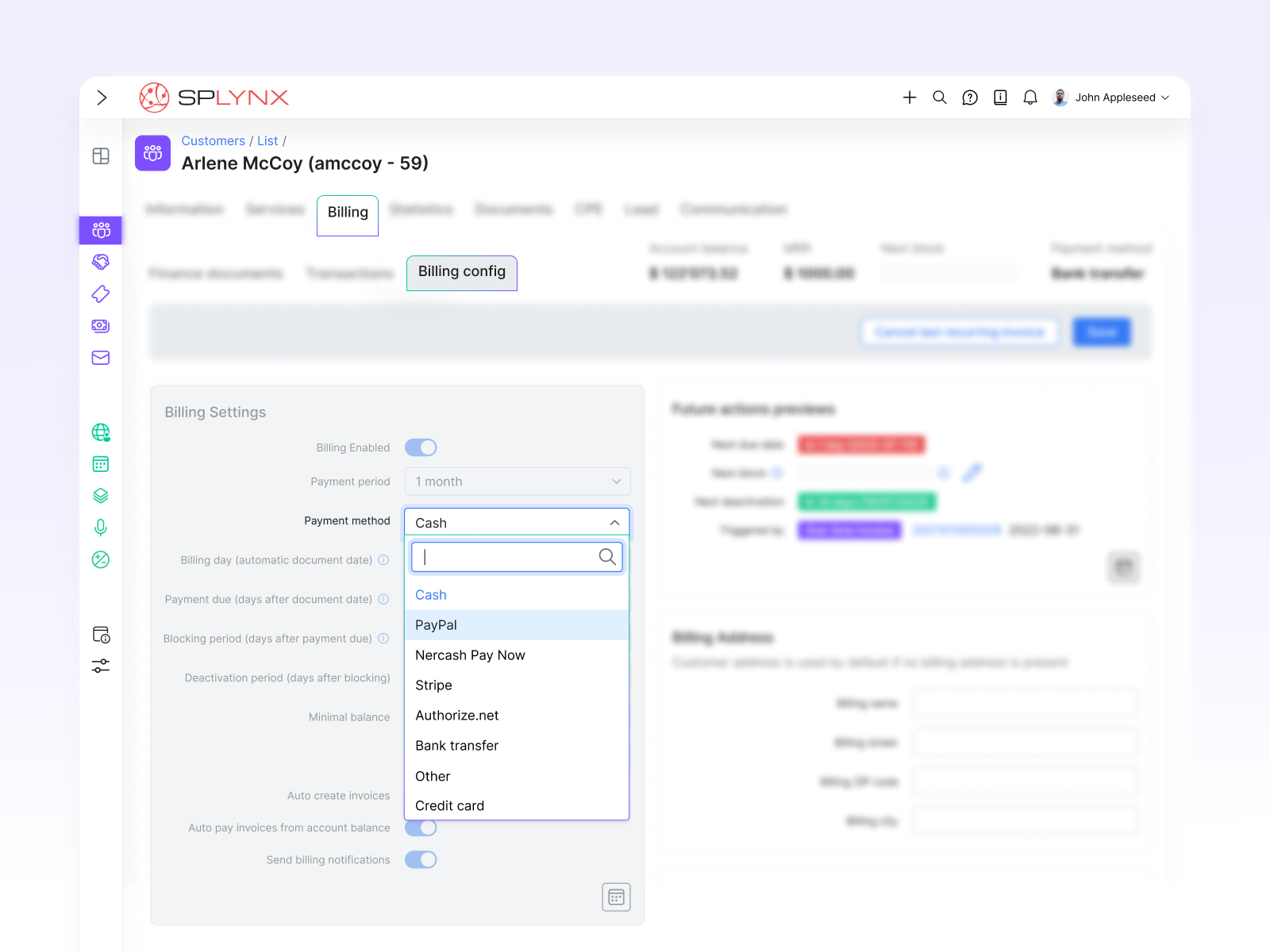1270x952 pixels.
Task: Open the envelope messages icon in sidebar
Action: pyautogui.click(x=101, y=358)
